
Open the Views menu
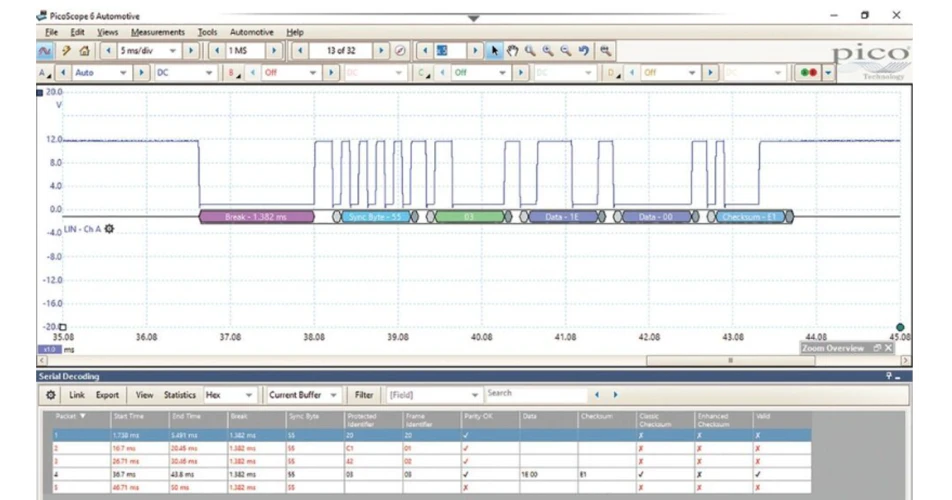pyautogui.click(x=107, y=32)
